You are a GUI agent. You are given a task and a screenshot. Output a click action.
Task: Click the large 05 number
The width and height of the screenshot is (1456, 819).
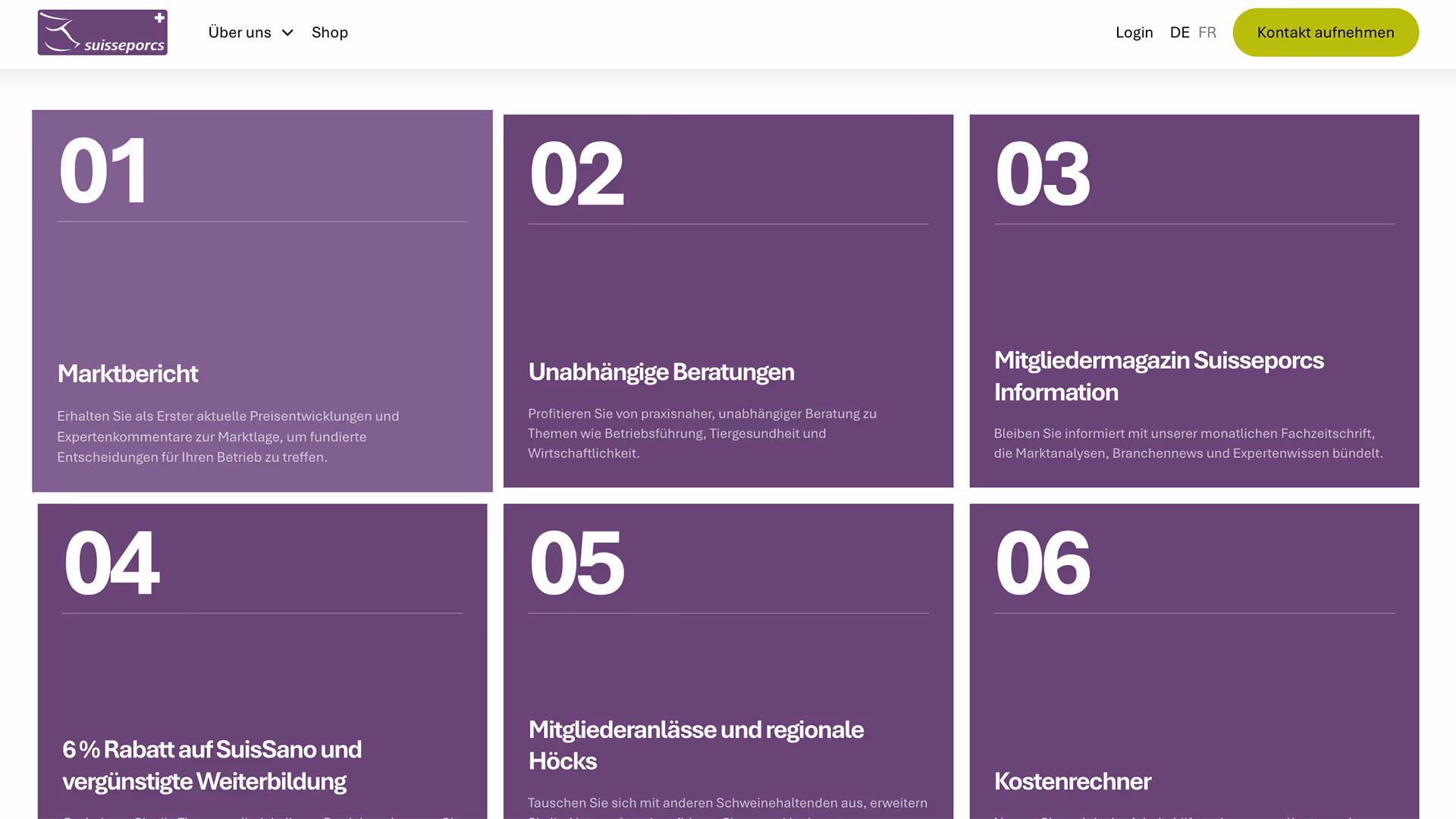coord(576,563)
